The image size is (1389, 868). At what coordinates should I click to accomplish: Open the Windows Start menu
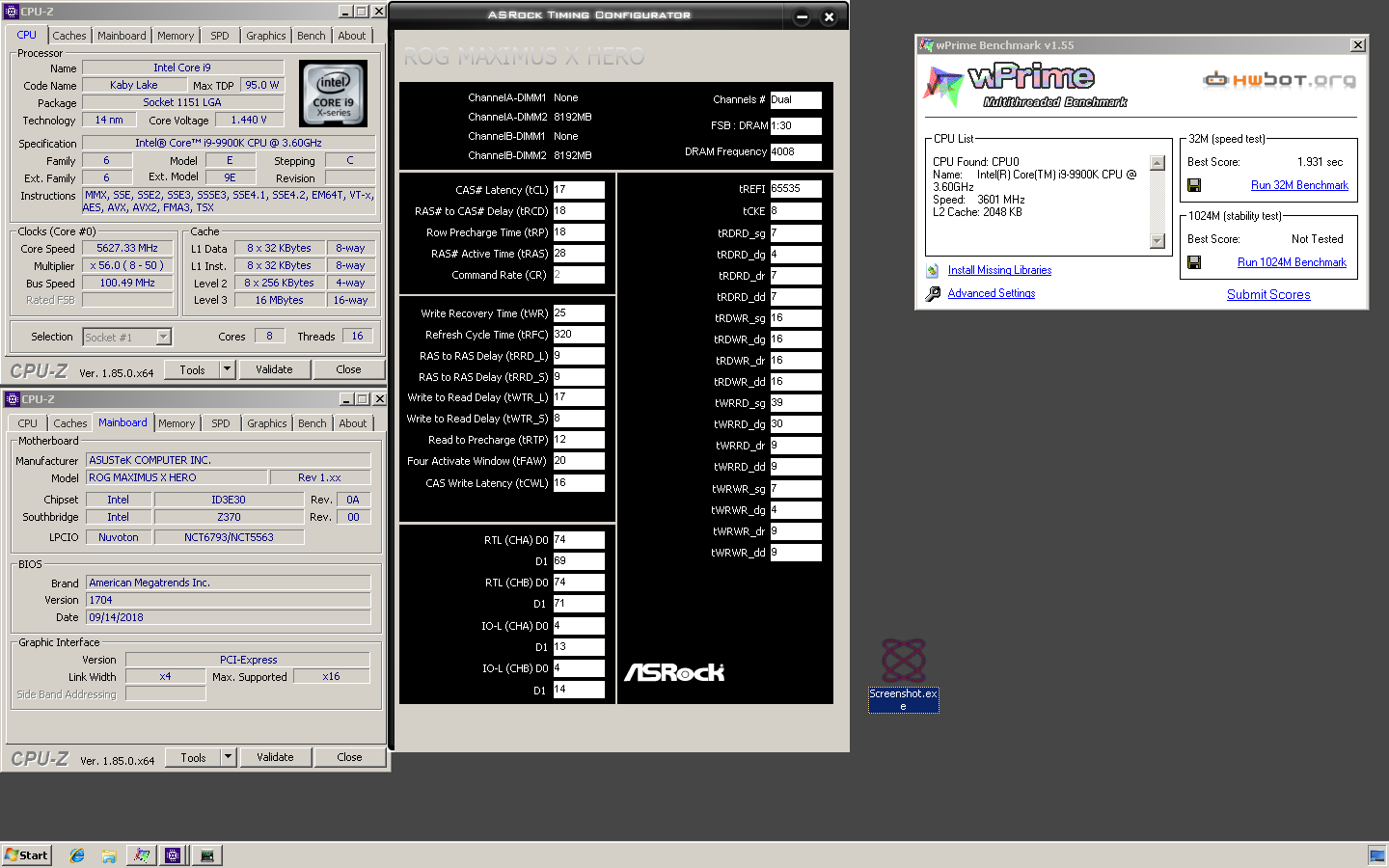point(26,855)
